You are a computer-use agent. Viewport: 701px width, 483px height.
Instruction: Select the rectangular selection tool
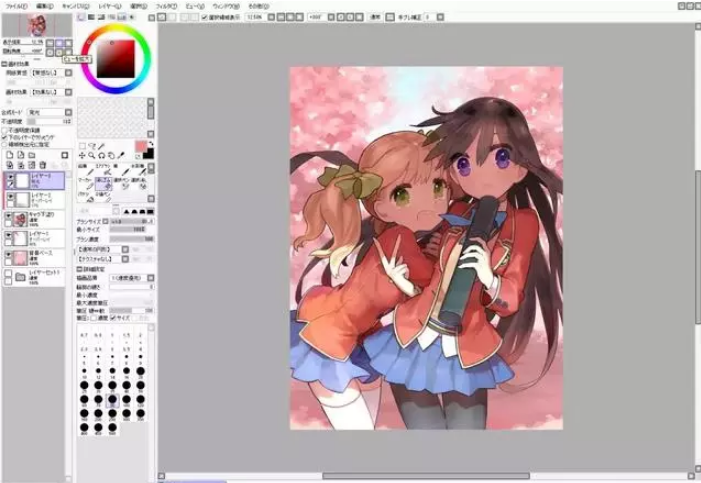(x=82, y=146)
